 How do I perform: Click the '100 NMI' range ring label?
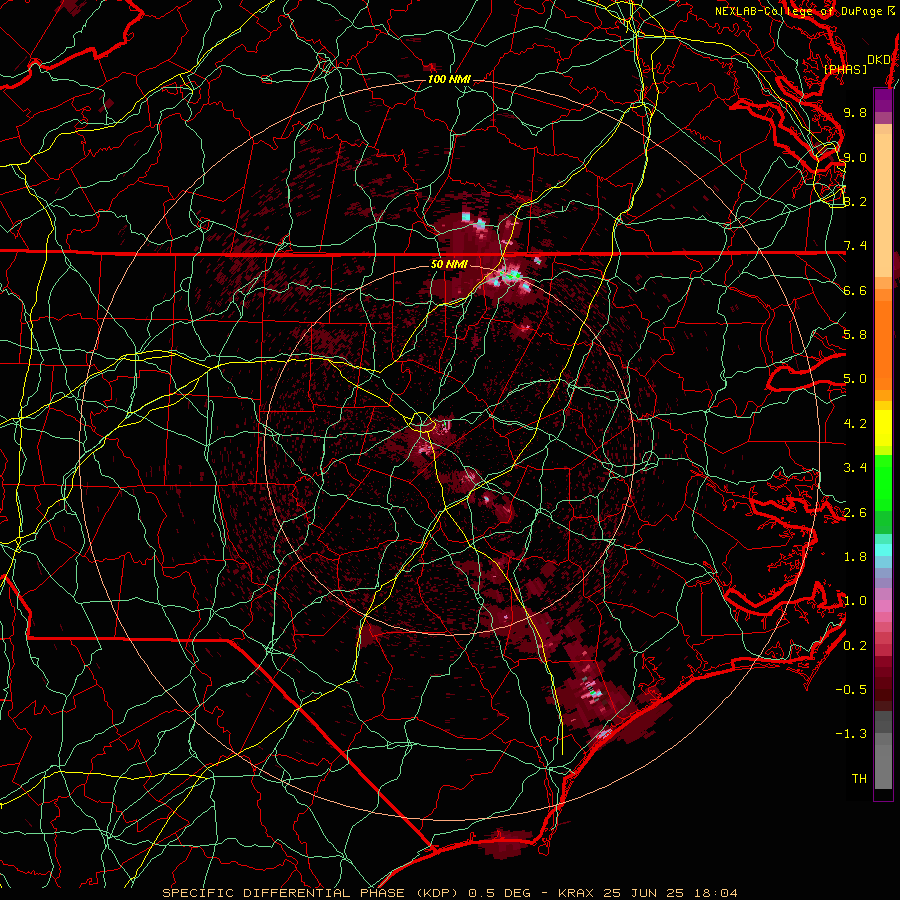click(449, 79)
